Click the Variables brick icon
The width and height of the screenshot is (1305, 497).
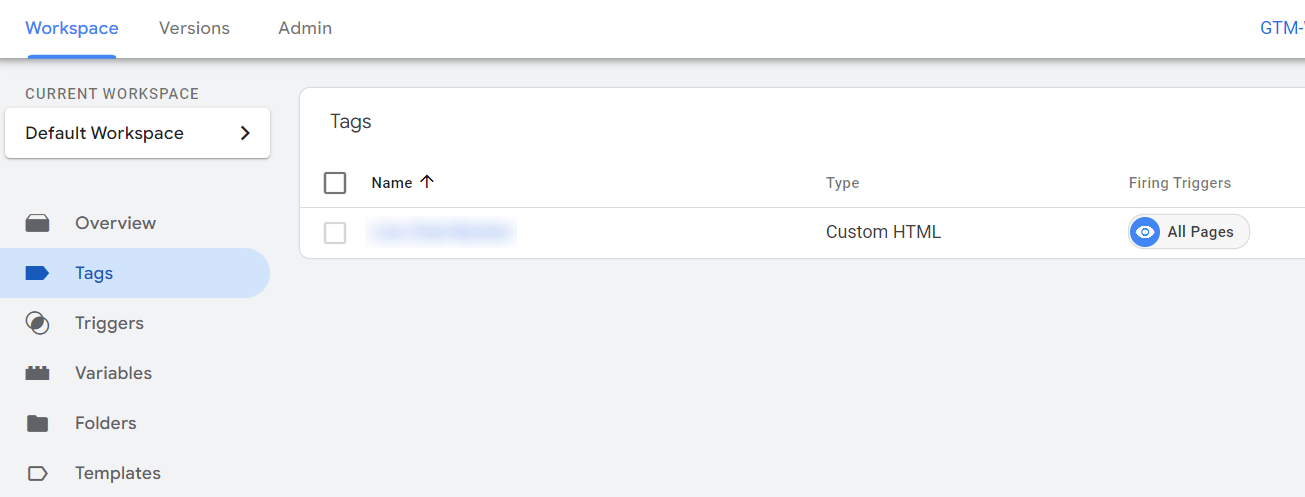coord(38,373)
